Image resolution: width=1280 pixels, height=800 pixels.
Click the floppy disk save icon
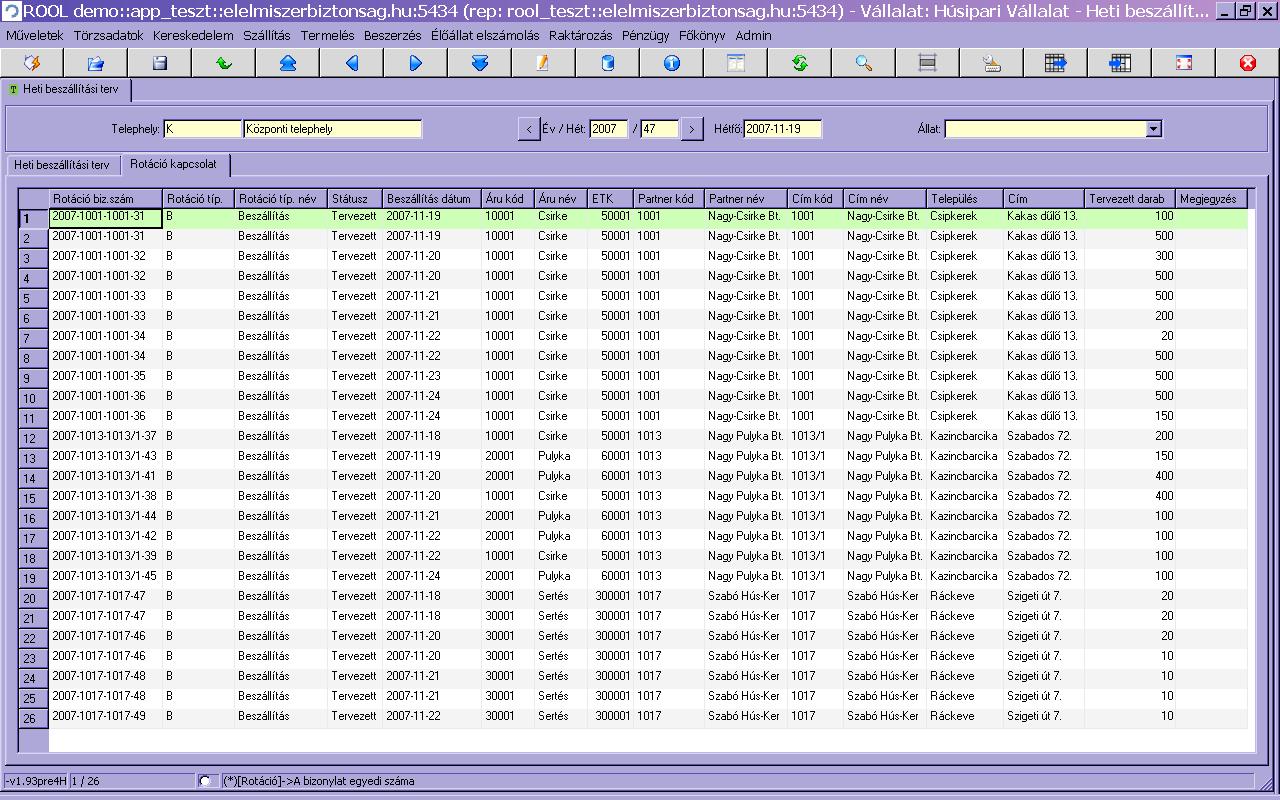click(x=160, y=63)
